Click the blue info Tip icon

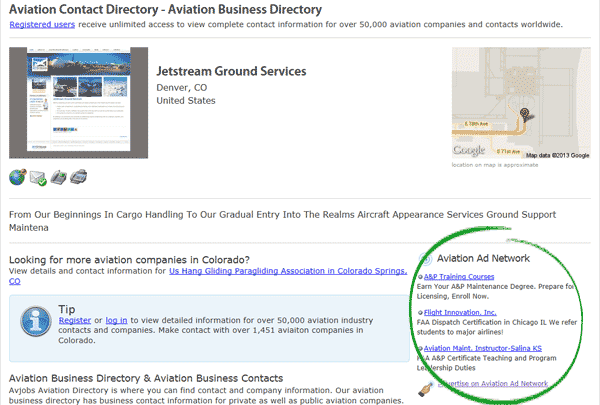(x=36, y=321)
